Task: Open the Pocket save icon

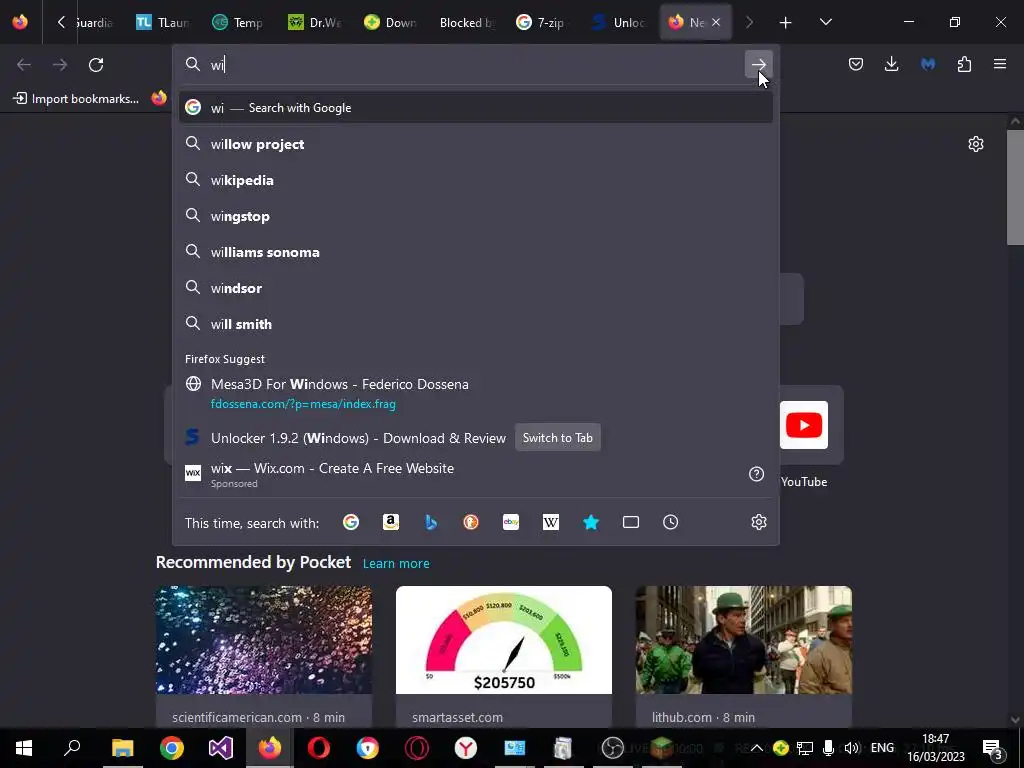Action: pyautogui.click(x=856, y=64)
